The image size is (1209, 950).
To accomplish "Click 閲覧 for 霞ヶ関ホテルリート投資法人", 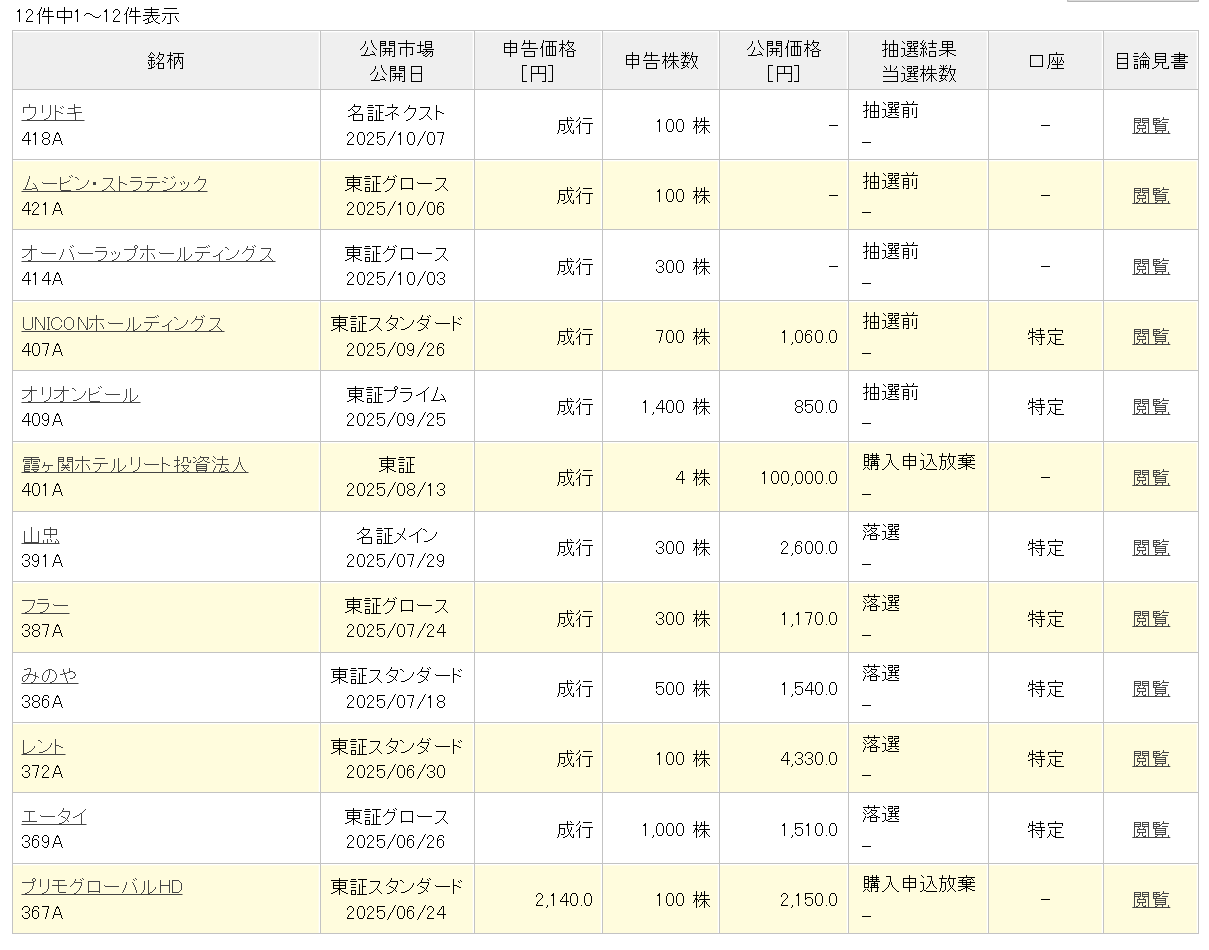I will pyautogui.click(x=1150, y=478).
